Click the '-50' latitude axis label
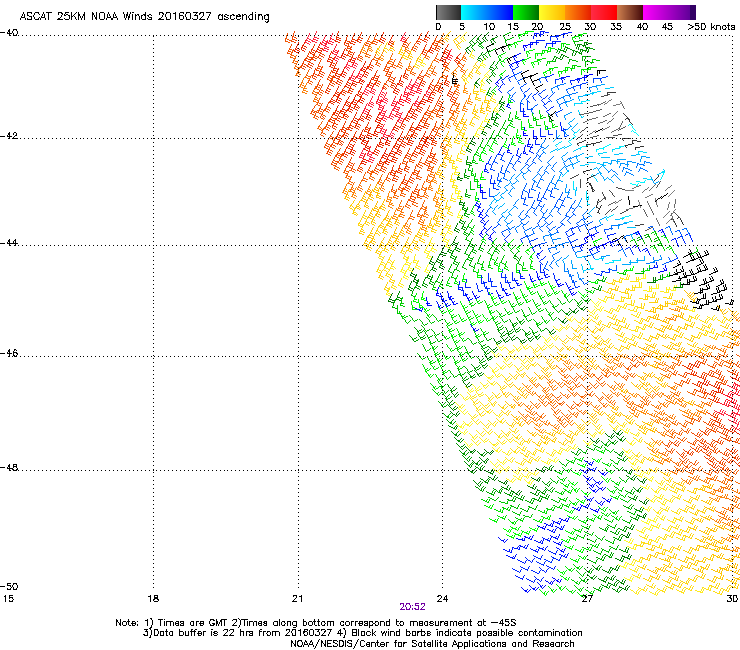 [9, 587]
